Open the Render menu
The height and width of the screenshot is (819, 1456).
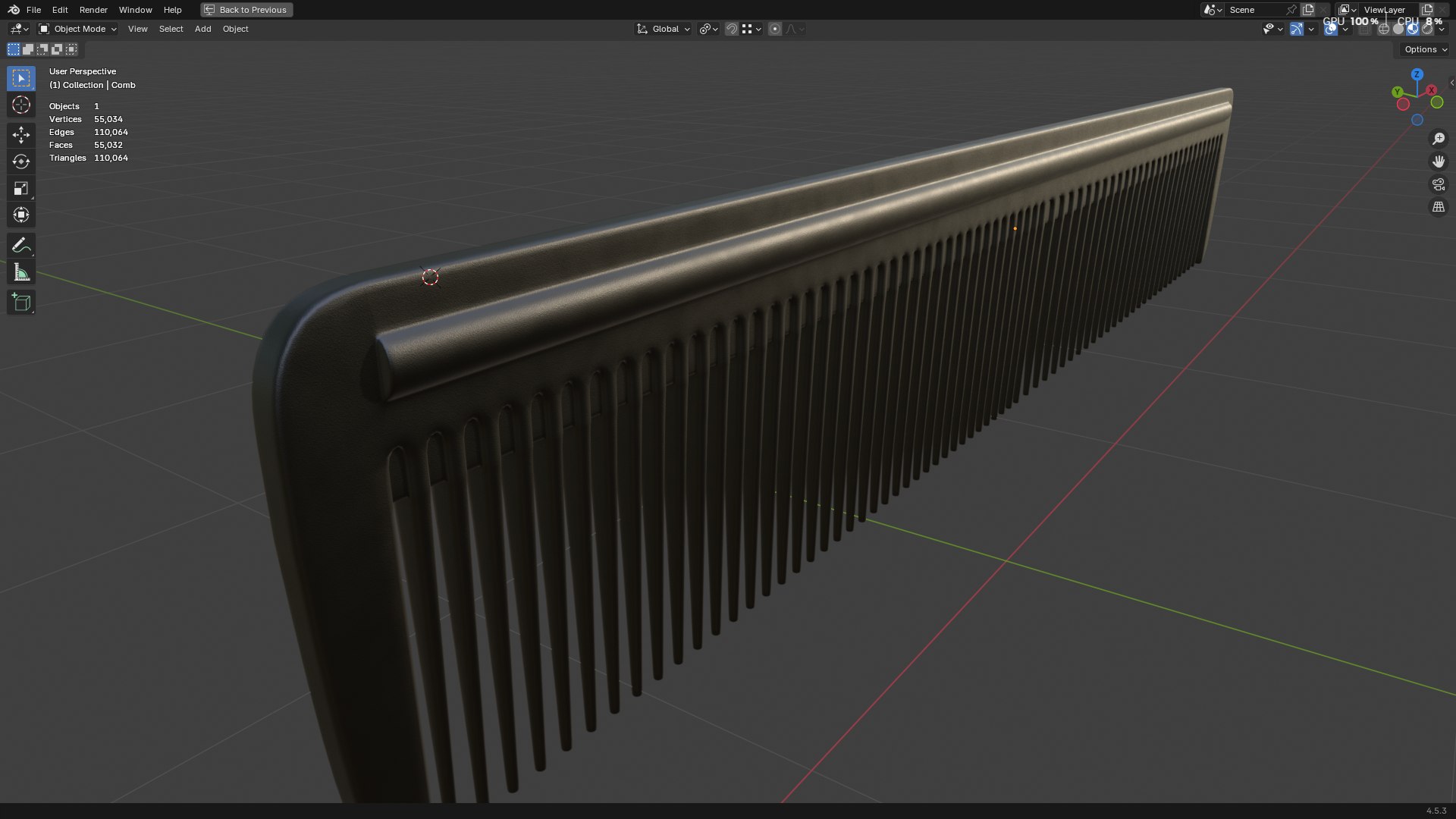[93, 10]
